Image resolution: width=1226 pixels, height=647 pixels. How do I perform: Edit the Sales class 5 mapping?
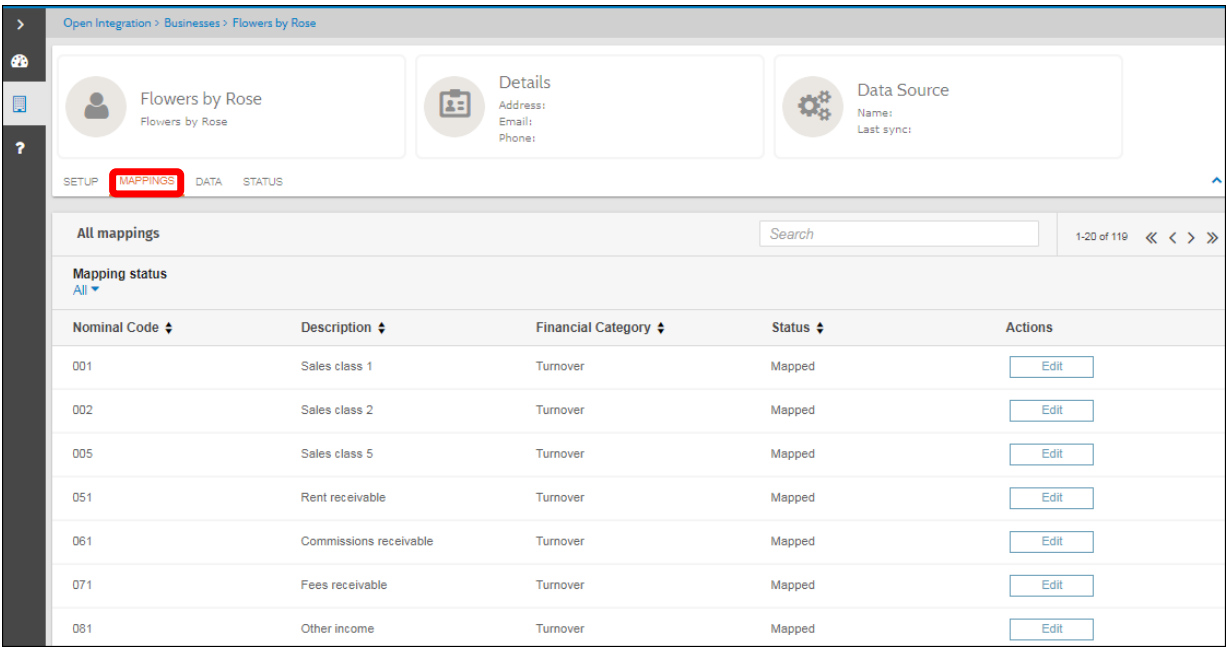tap(1051, 455)
